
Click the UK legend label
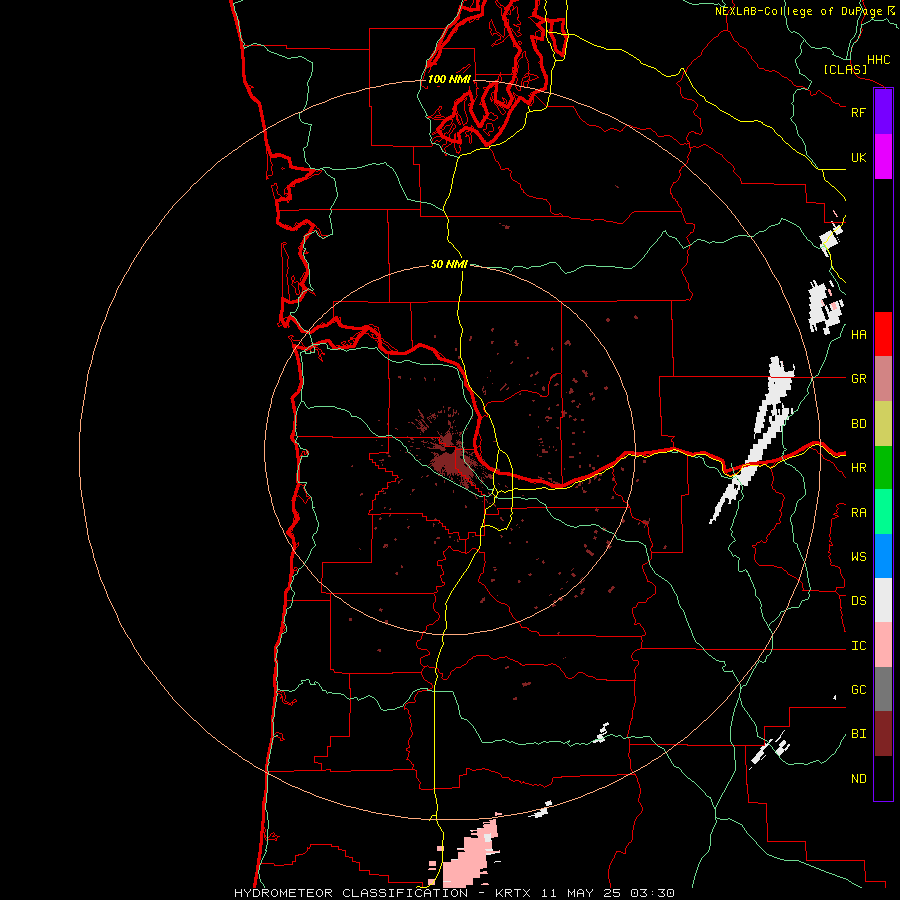858,157
